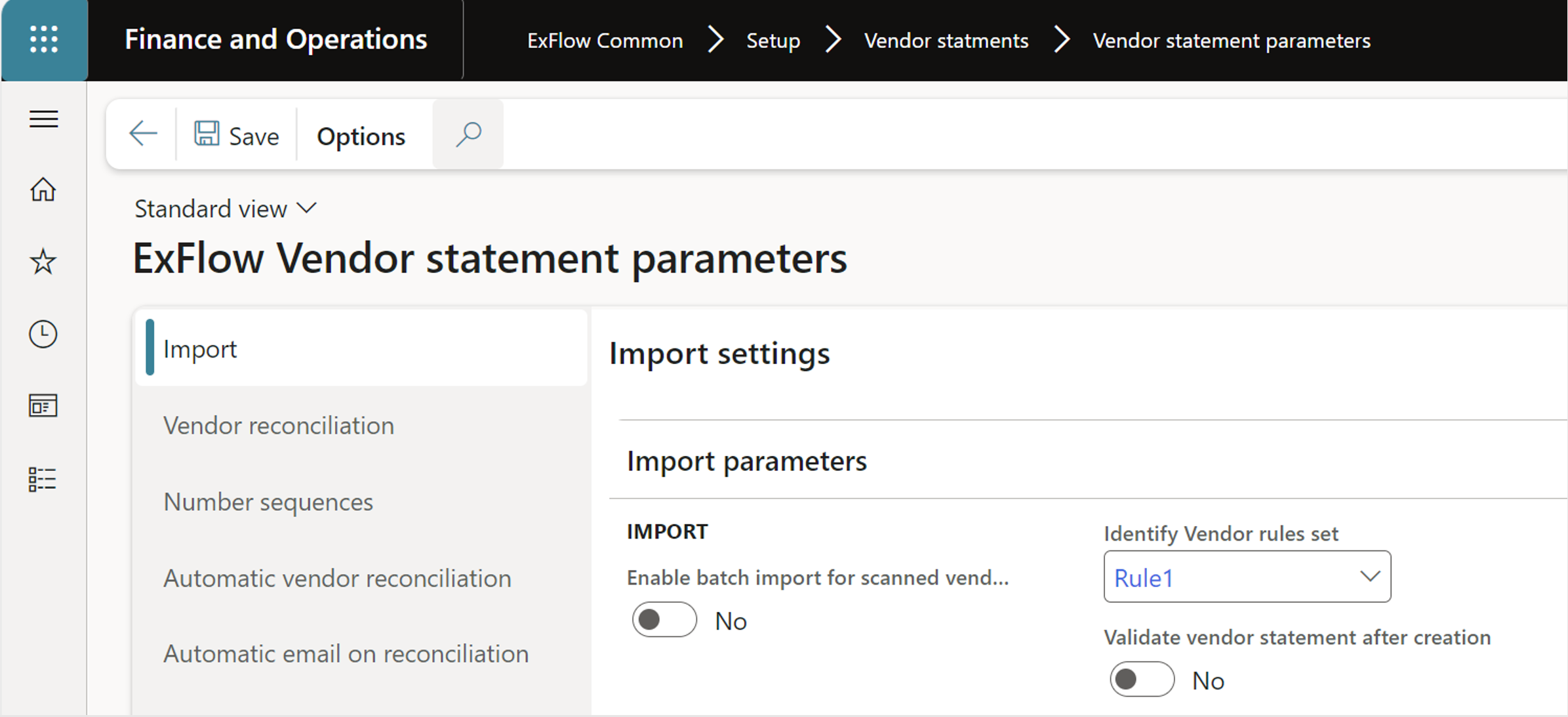Click Finance and Operations title
The height and width of the screenshot is (717, 1568).
click(x=275, y=39)
